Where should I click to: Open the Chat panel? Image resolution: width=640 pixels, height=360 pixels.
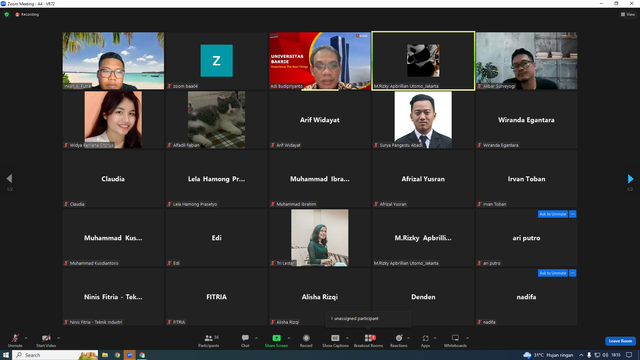point(245,340)
